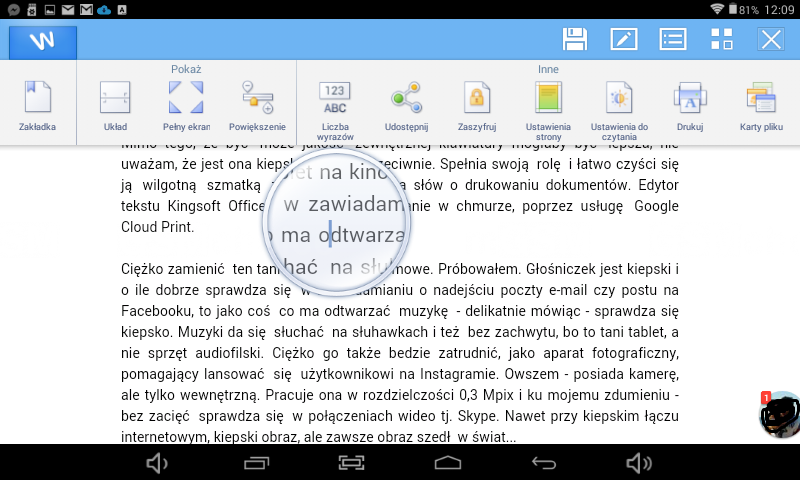Image resolution: width=800 pixels, height=480 pixels.
Task: Open the four-square grid view icon
Action: [x=722, y=40]
